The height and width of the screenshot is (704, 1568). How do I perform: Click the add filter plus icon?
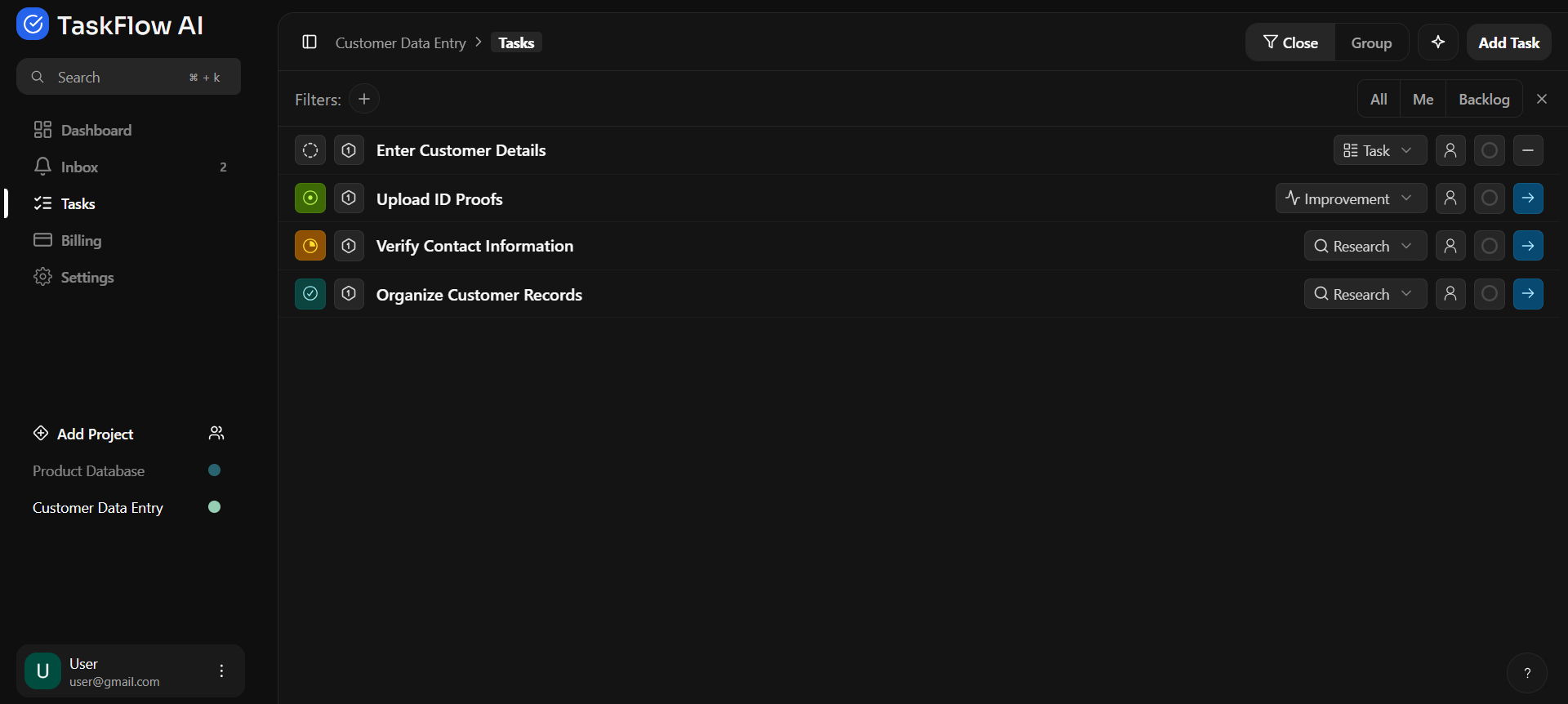pyautogui.click(x=364, y=100)
